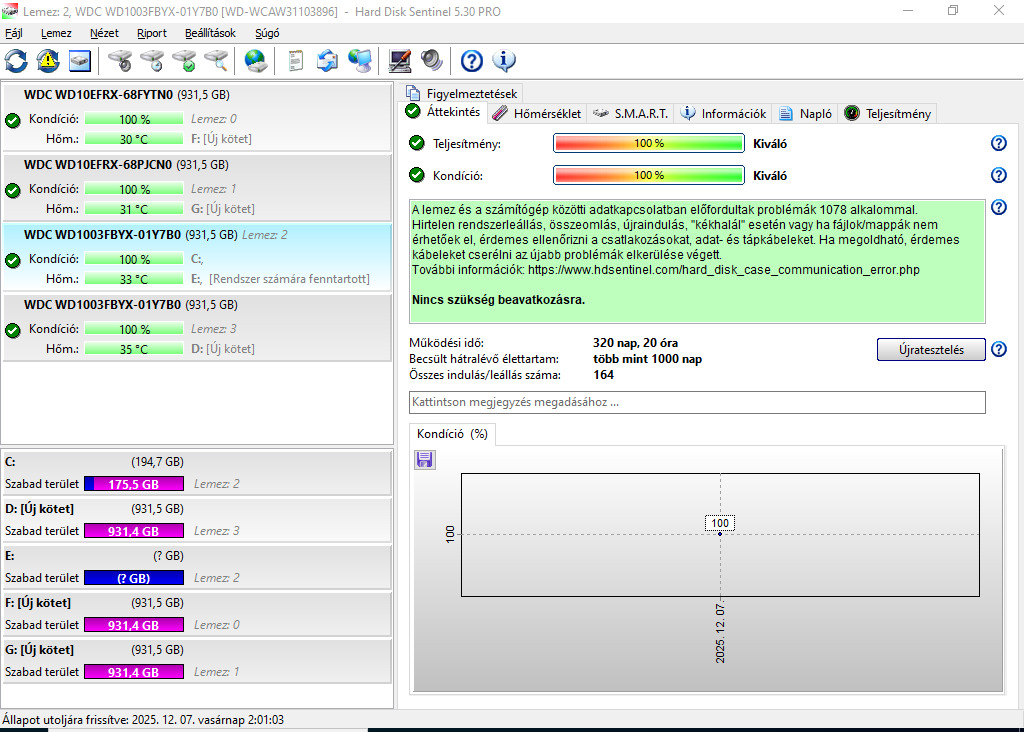Image resolution: width=1024 pixels, height=732 pixels.
Task: Select WDC WD1003FBYX-01Y7B0 labeled Lemez: 2
Action: pyautogui.click(x=197, y=257)
